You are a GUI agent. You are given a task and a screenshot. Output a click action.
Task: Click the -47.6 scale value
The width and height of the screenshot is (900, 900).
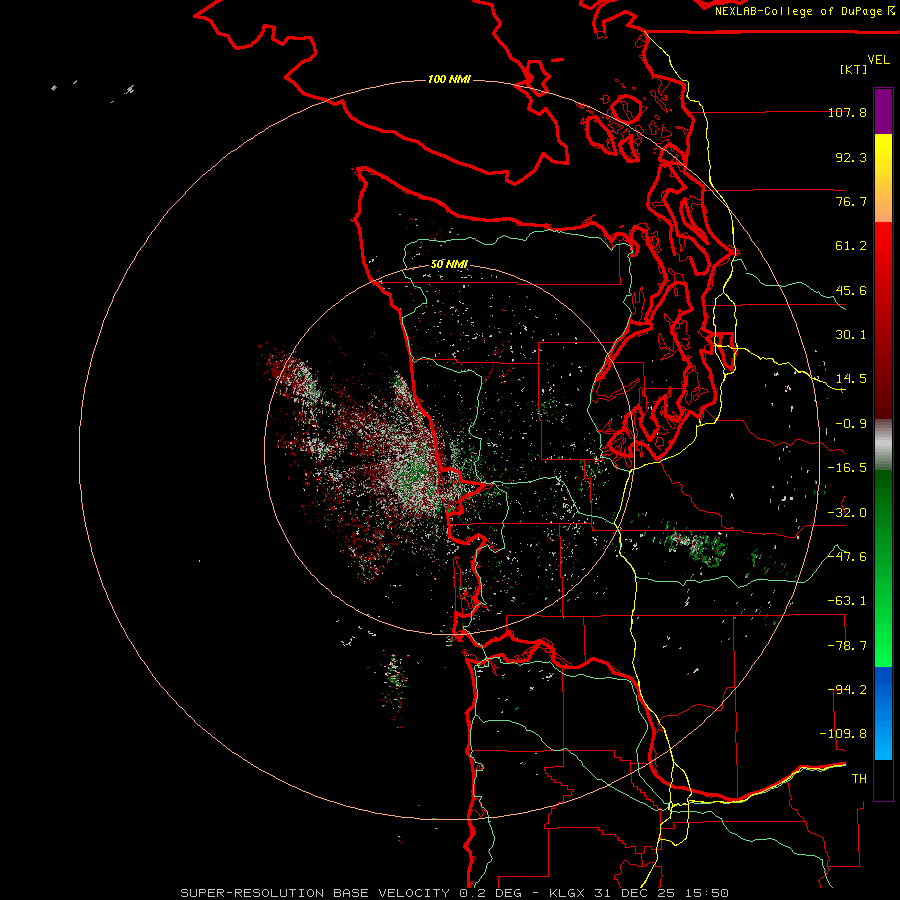pos(847,557)
